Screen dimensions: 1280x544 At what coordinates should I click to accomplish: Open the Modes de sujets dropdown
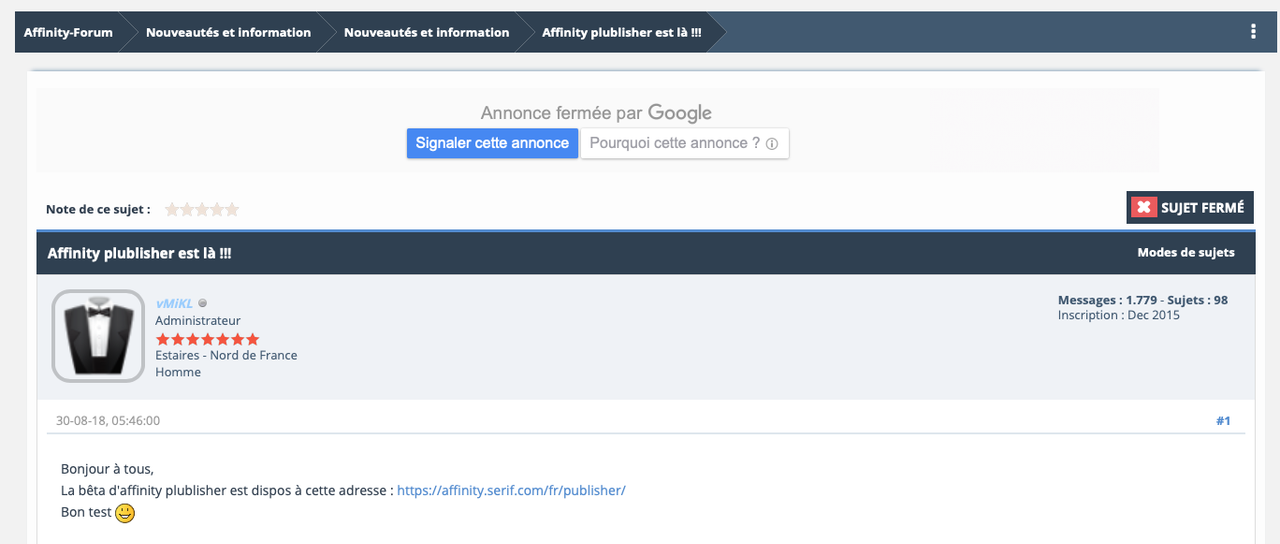(1186, 252)
